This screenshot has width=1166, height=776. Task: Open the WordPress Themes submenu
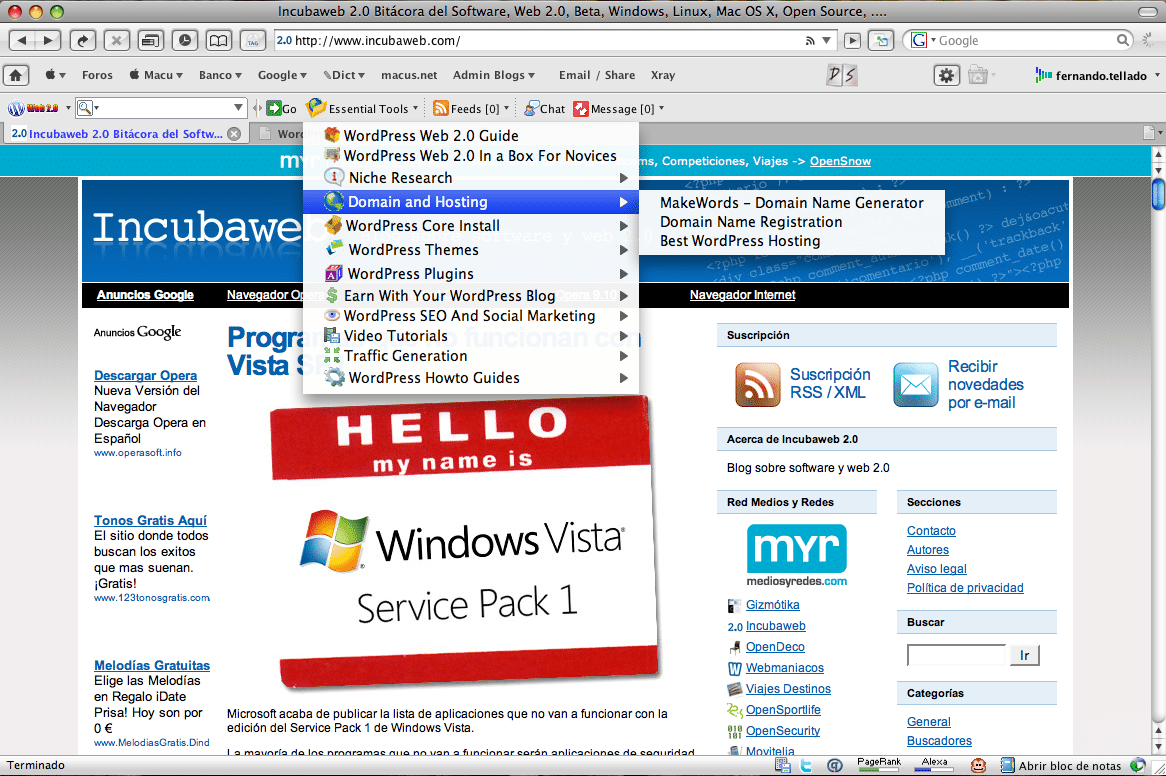tap(471, 250)
